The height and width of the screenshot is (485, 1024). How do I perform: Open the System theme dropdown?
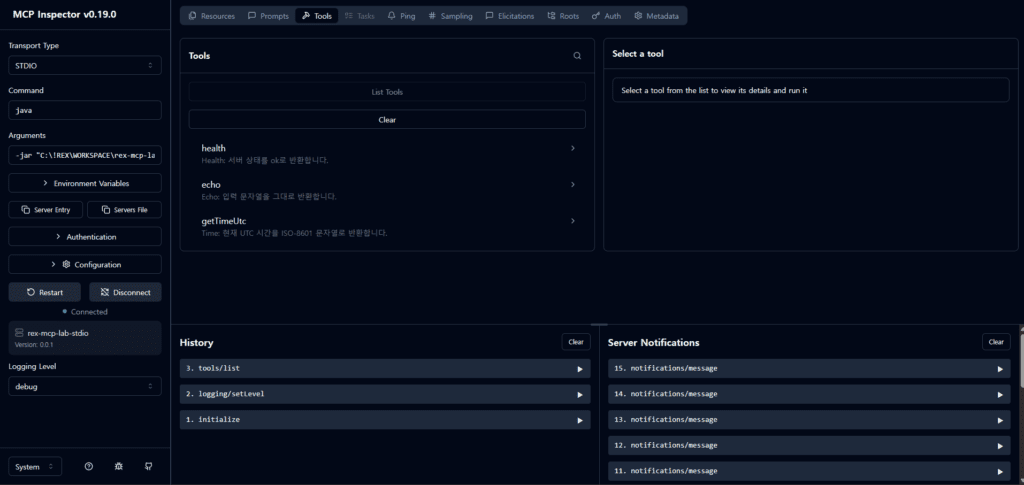[x=35, y=467]
